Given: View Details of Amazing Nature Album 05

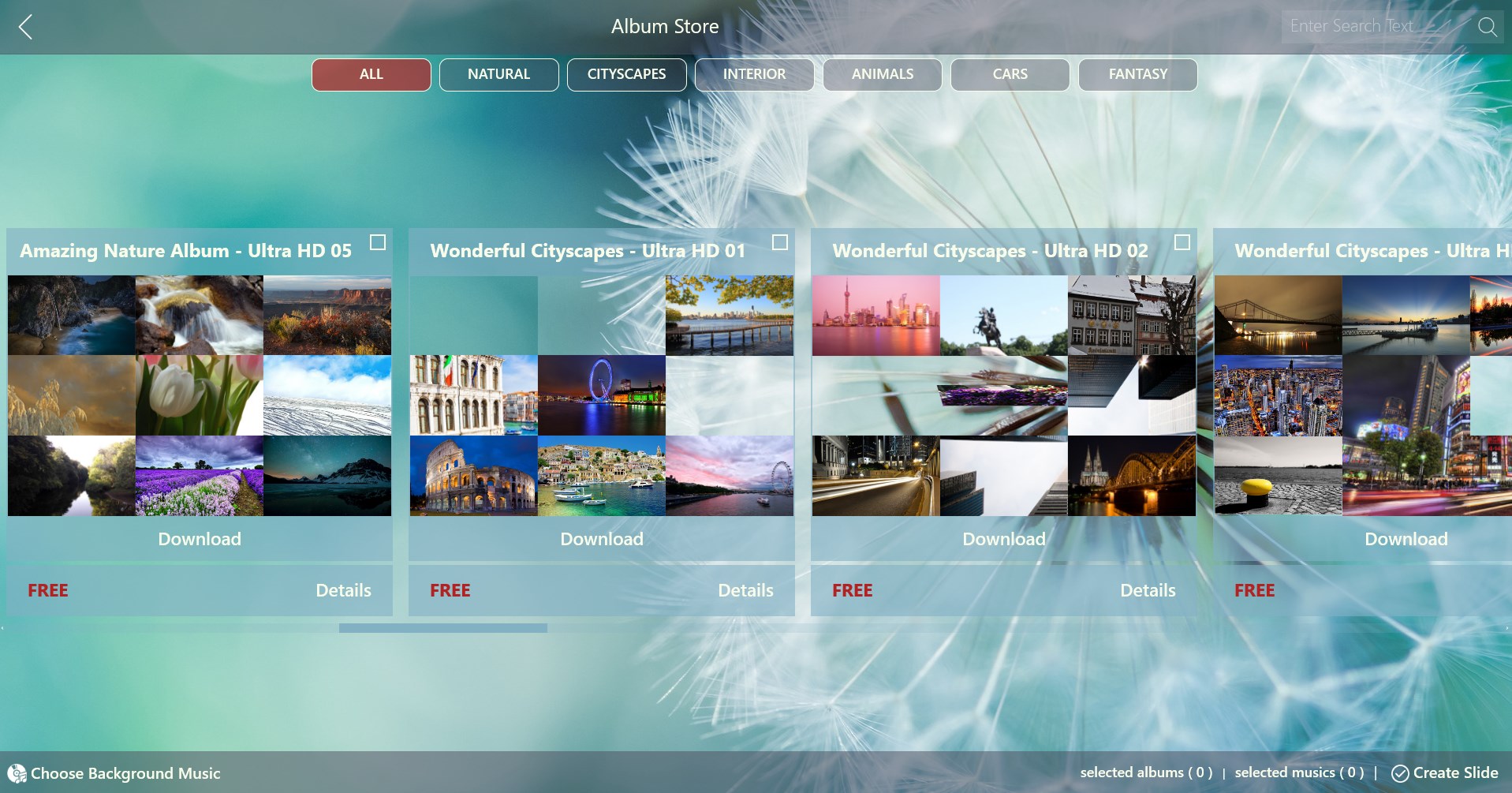Looking at the screenshot, I should coord(343,590).
